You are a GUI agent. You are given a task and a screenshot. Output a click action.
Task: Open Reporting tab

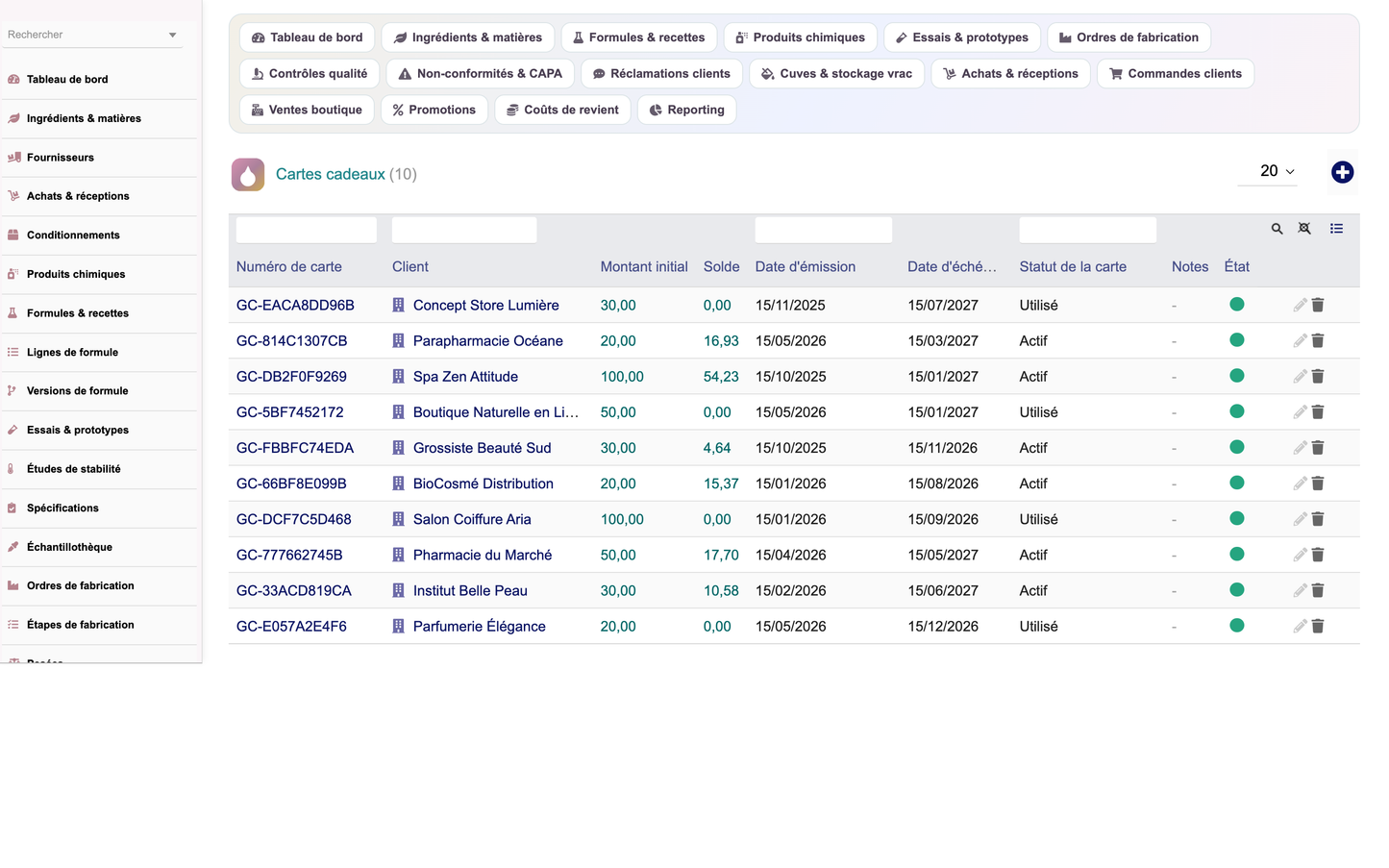687,110
